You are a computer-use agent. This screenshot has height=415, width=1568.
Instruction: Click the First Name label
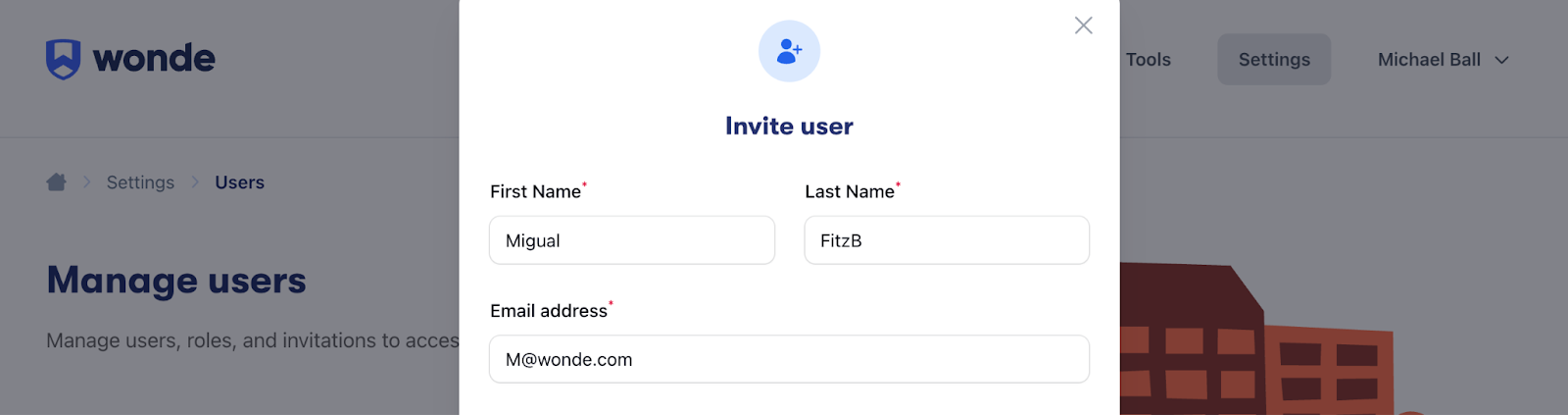[x=535, y=191]
